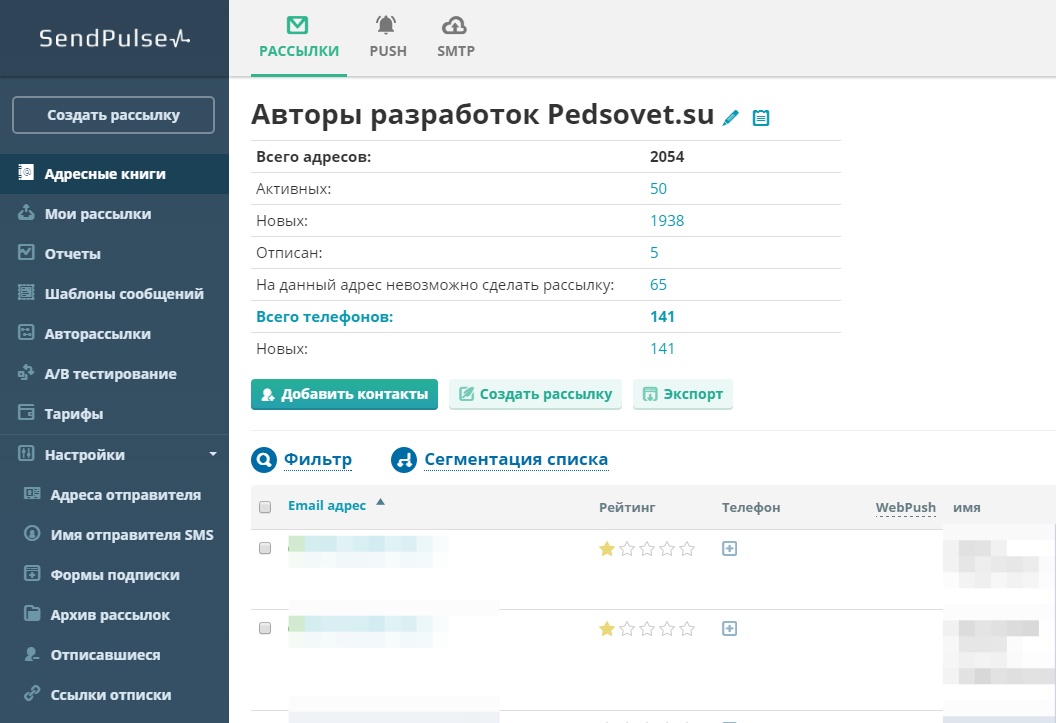Switch to the SMTP tab

point(456,38)
